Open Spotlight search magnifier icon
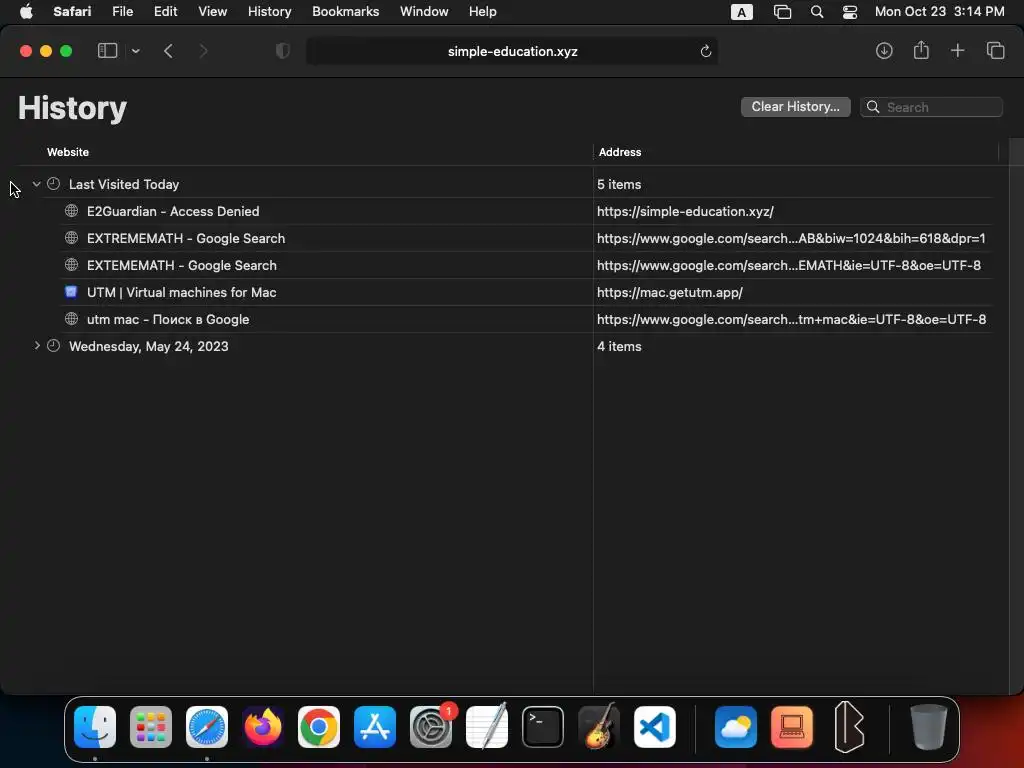The image size is (1024, 768). (x=816, y=12)
